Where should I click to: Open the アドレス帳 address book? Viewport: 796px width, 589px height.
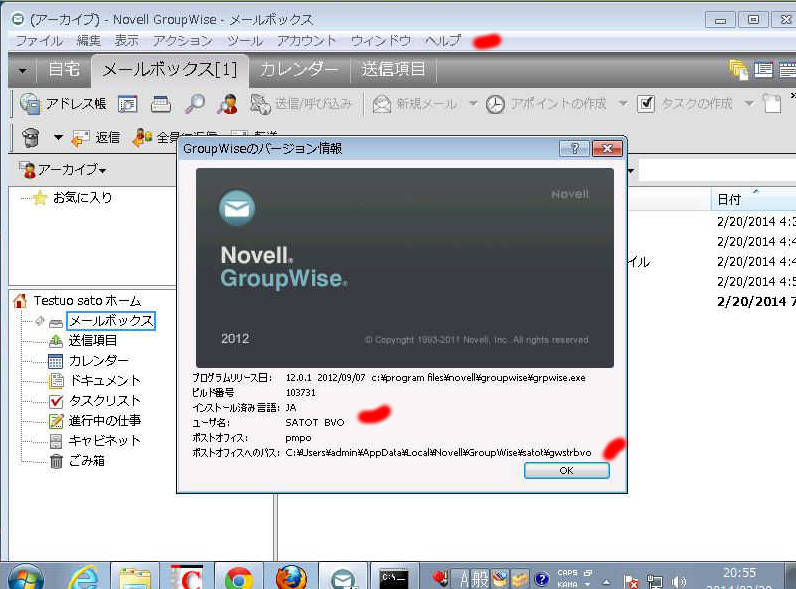pos(63,104)
